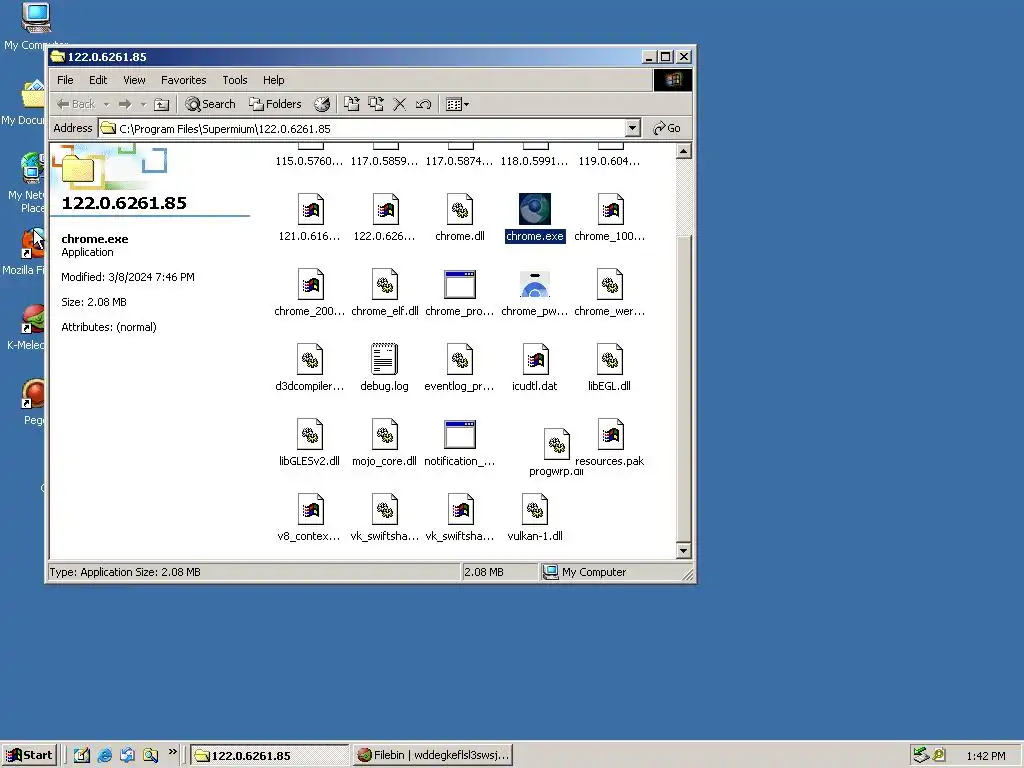Open the Help menu

(x=274, y=80)
